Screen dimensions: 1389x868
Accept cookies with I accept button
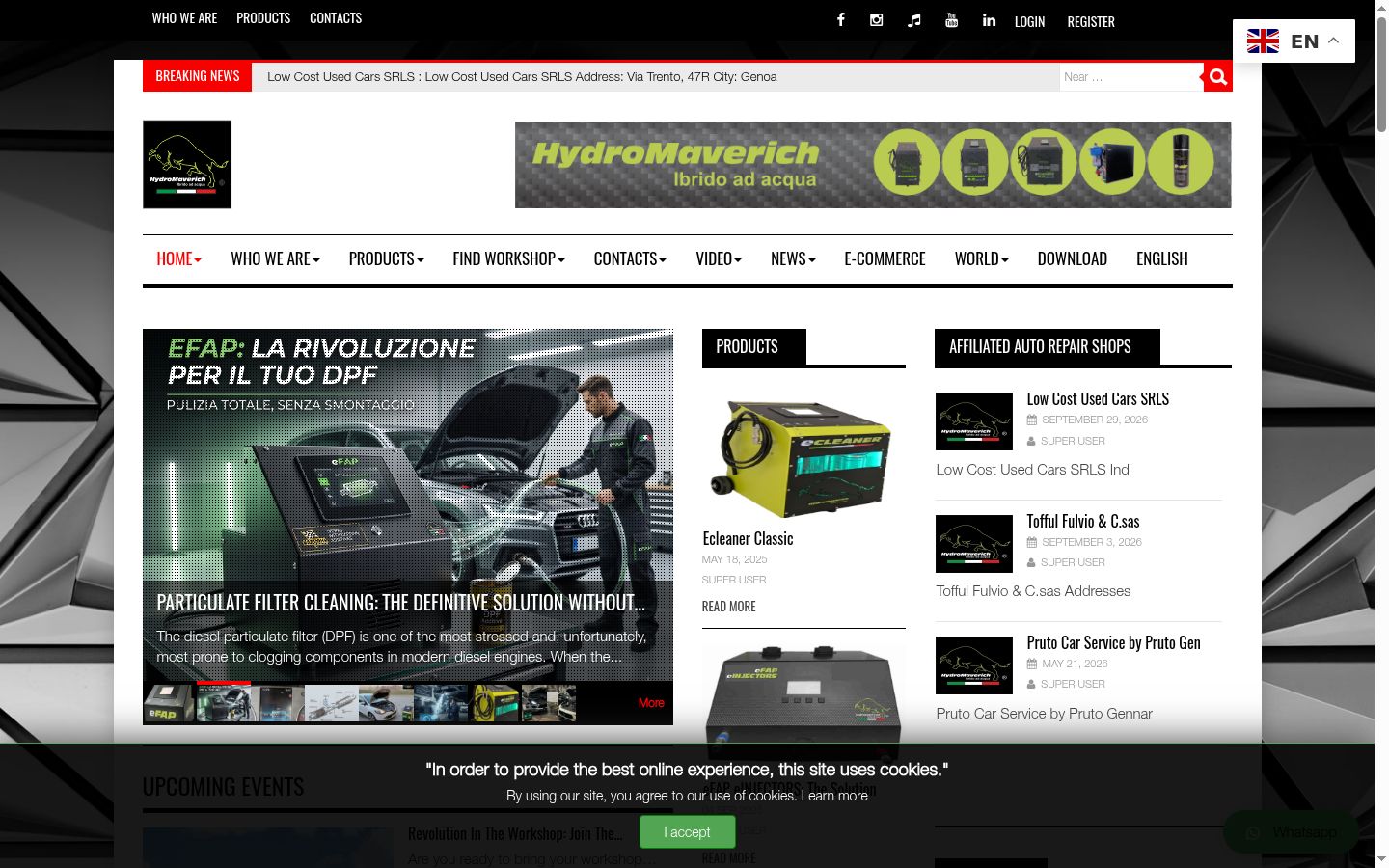tap(687, 831)
